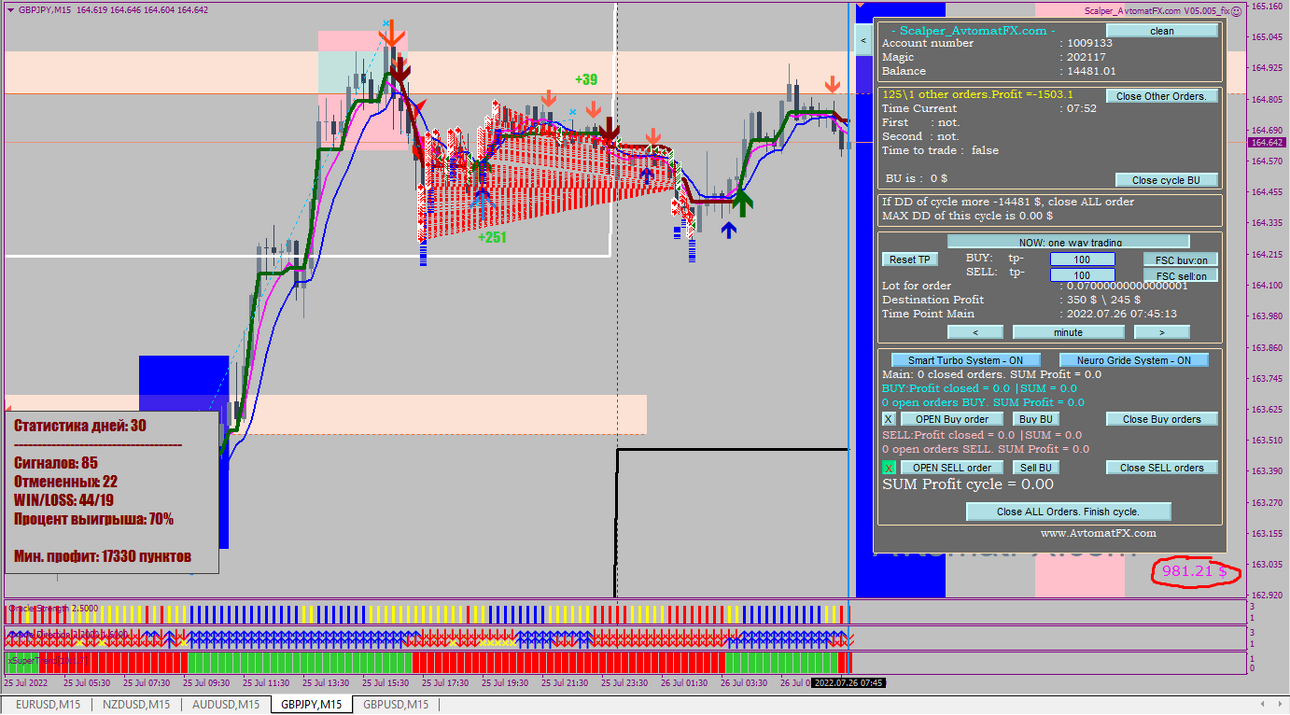This screenshot has width=1290, height=715.
Task: Click the minute time unit button
Action: click(x=1068, y=332)
